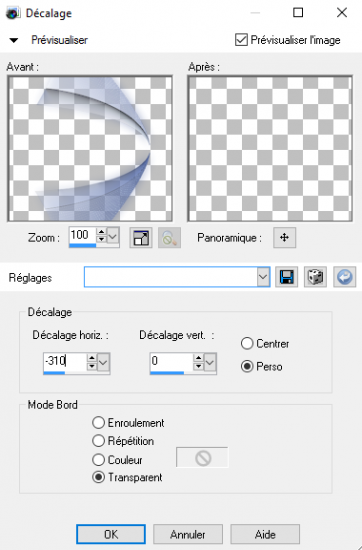
Task: Cancel with the Annuler button
Action: (x=188, y=534)
